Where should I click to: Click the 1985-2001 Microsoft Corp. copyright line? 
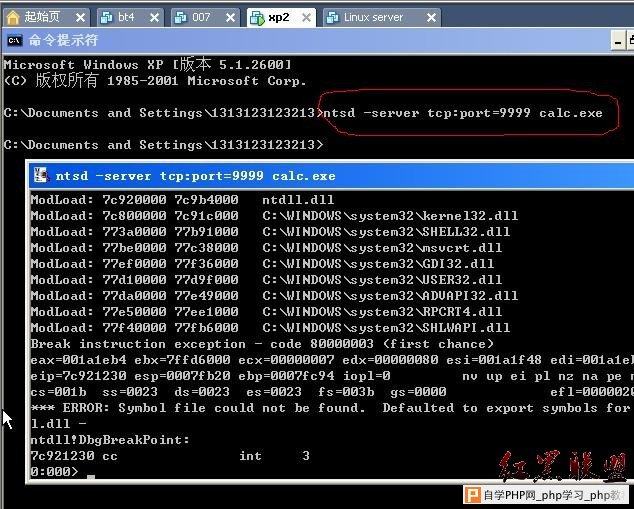(154, 80)
